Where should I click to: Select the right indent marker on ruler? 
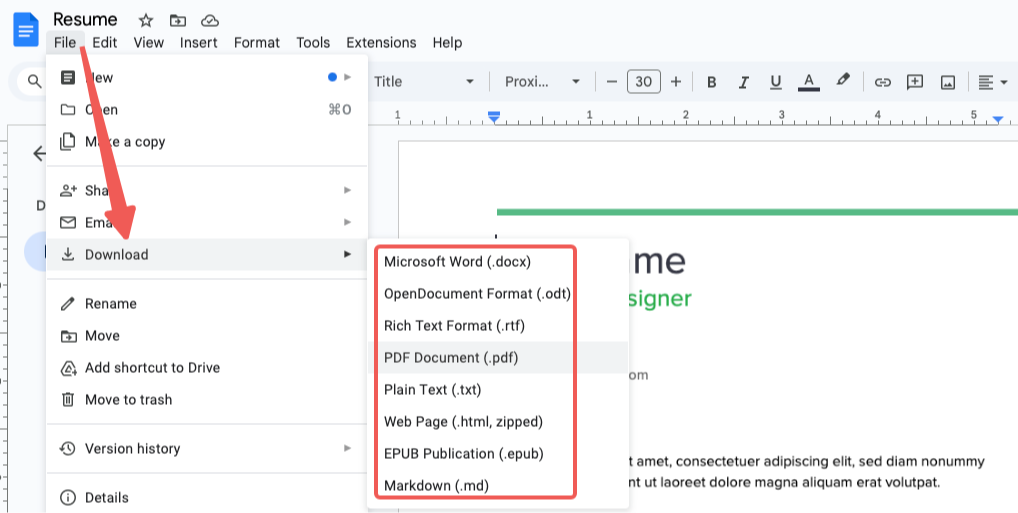998,119
